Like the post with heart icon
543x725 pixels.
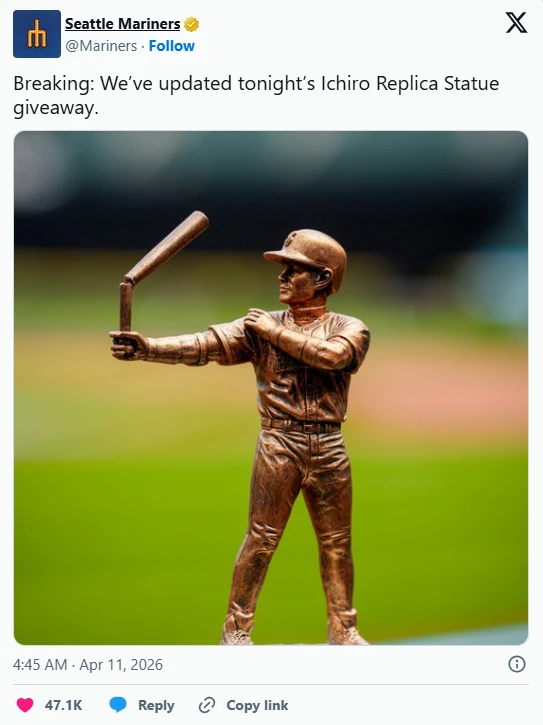(x=25, y=705)
